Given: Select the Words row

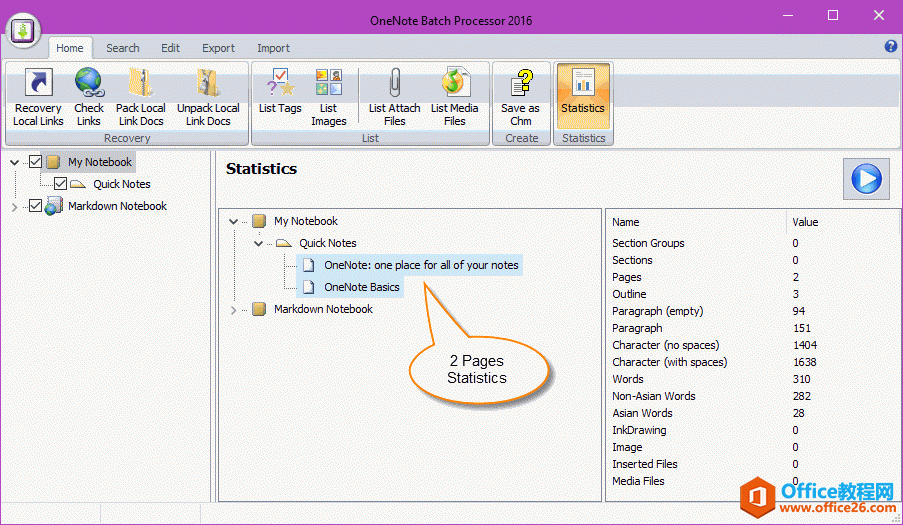Looking at the screenshot, I should (x=752, y=379).
